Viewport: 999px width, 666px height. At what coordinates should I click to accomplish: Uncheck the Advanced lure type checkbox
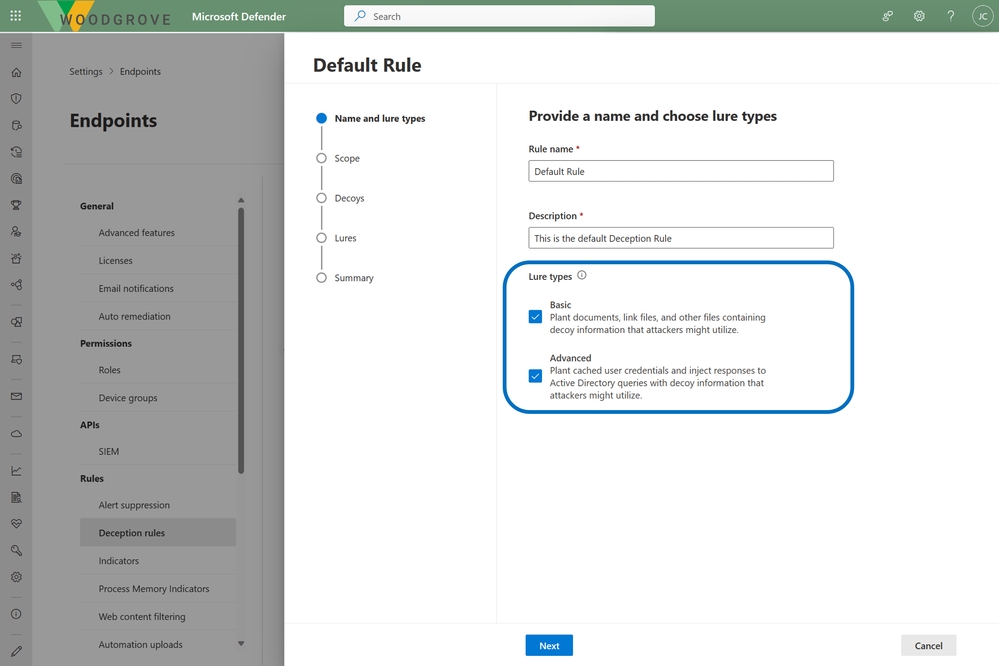coord(535,376)
